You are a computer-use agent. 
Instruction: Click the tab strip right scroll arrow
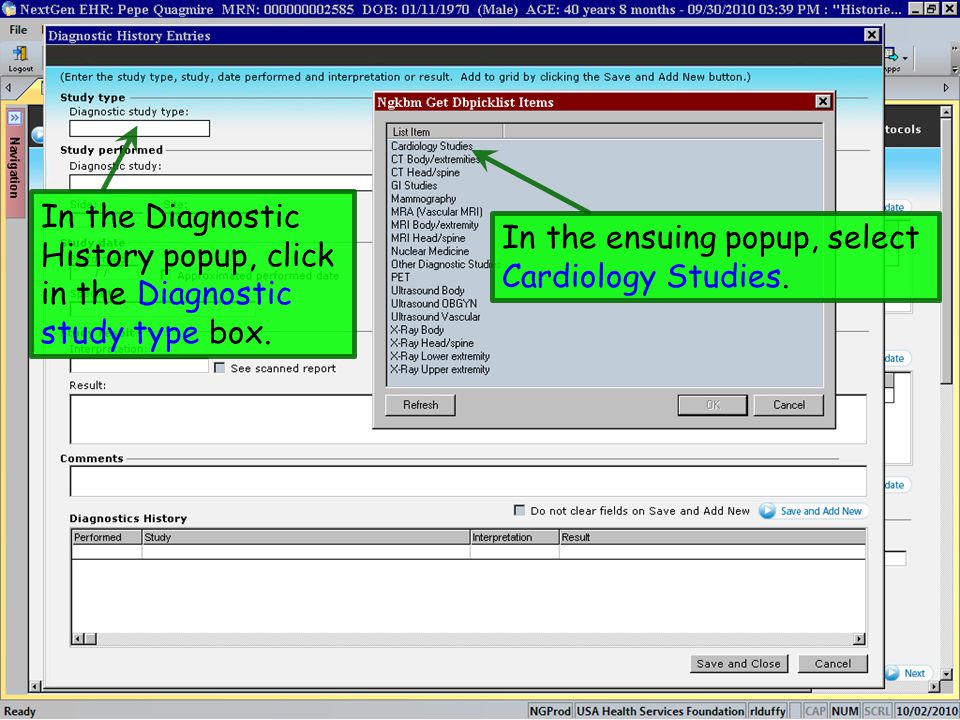[x=947, y=88]
